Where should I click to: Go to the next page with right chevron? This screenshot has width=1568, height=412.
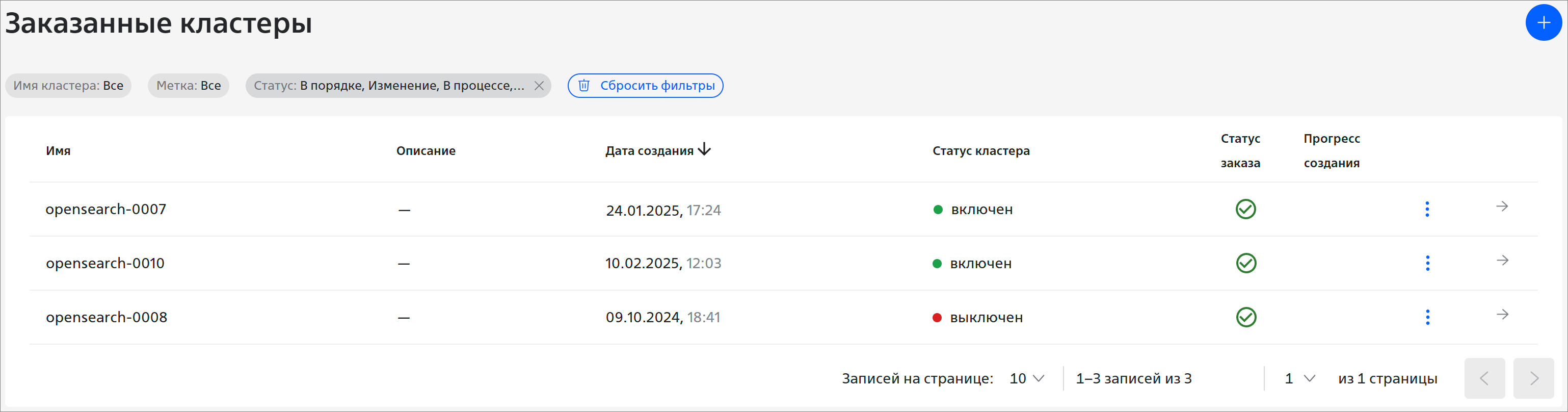coord(1534,378)
